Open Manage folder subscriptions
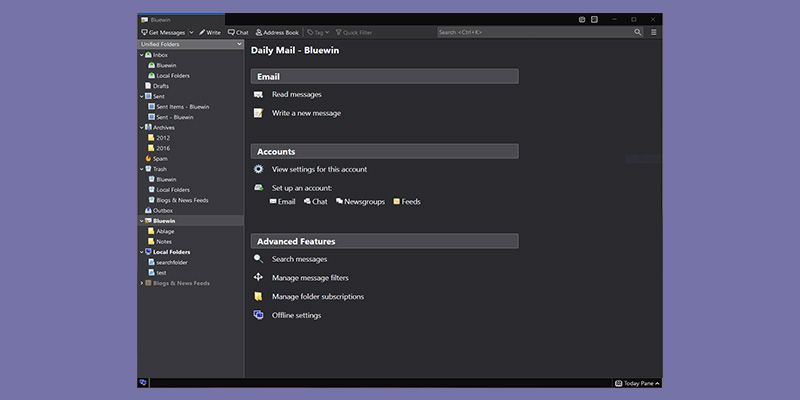 318,296
